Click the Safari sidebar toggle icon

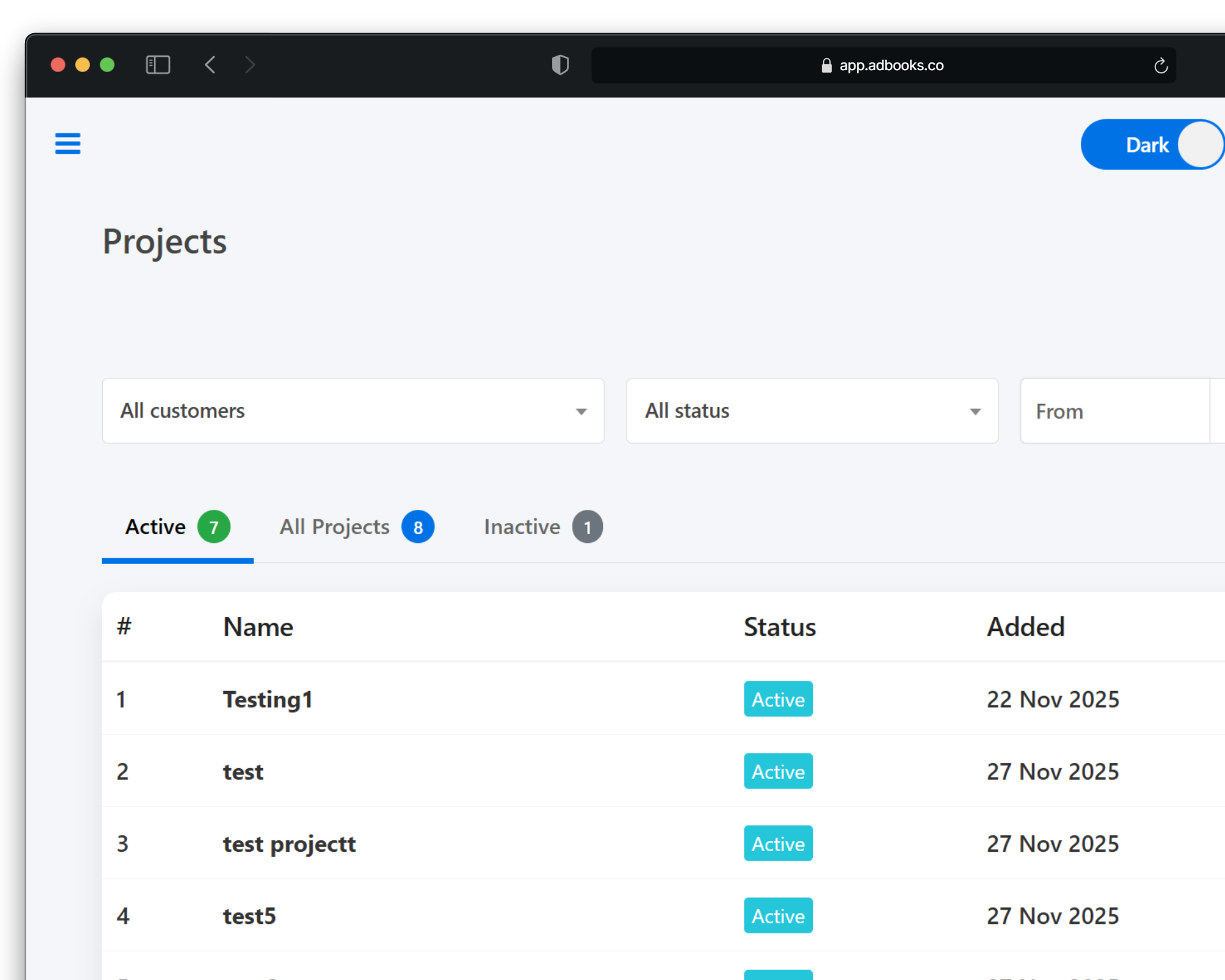(x=158, y=65)
